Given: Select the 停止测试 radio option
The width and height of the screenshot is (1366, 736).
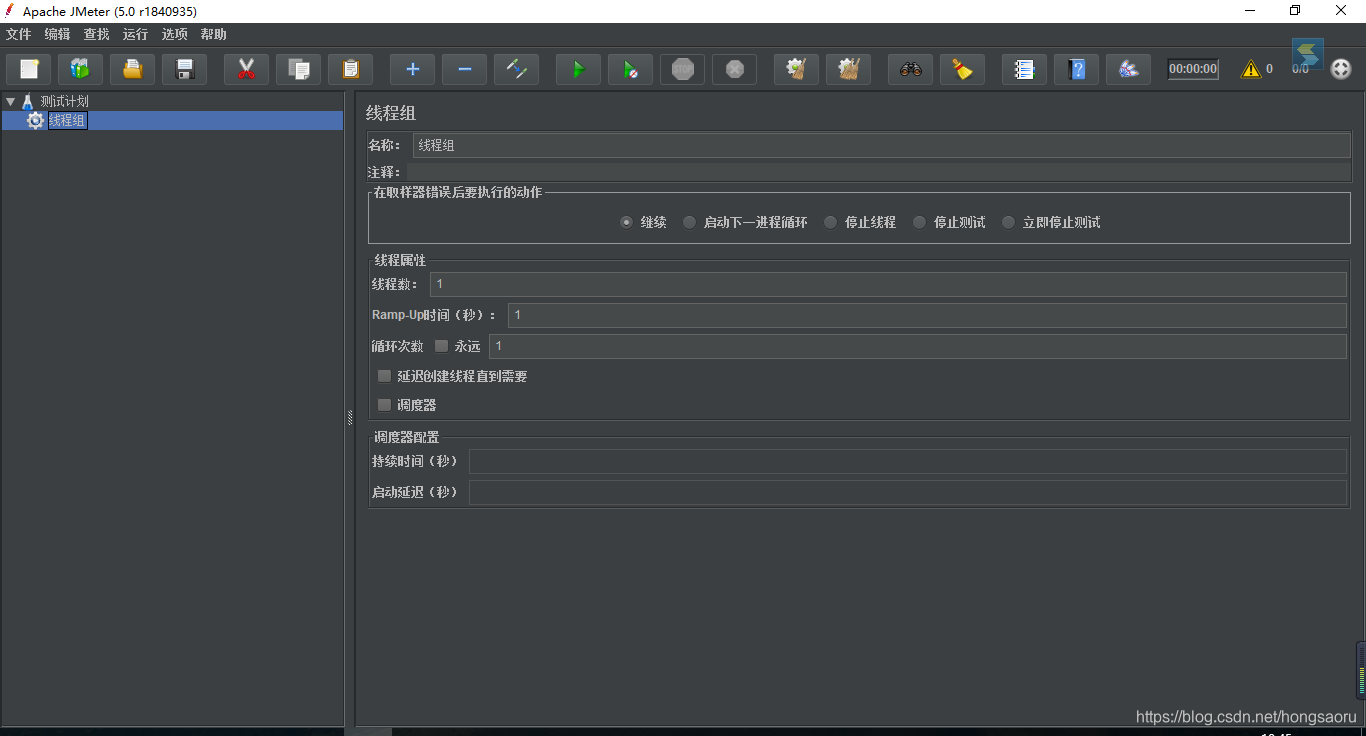Looking at the screenshot, I should pos(949,222).
